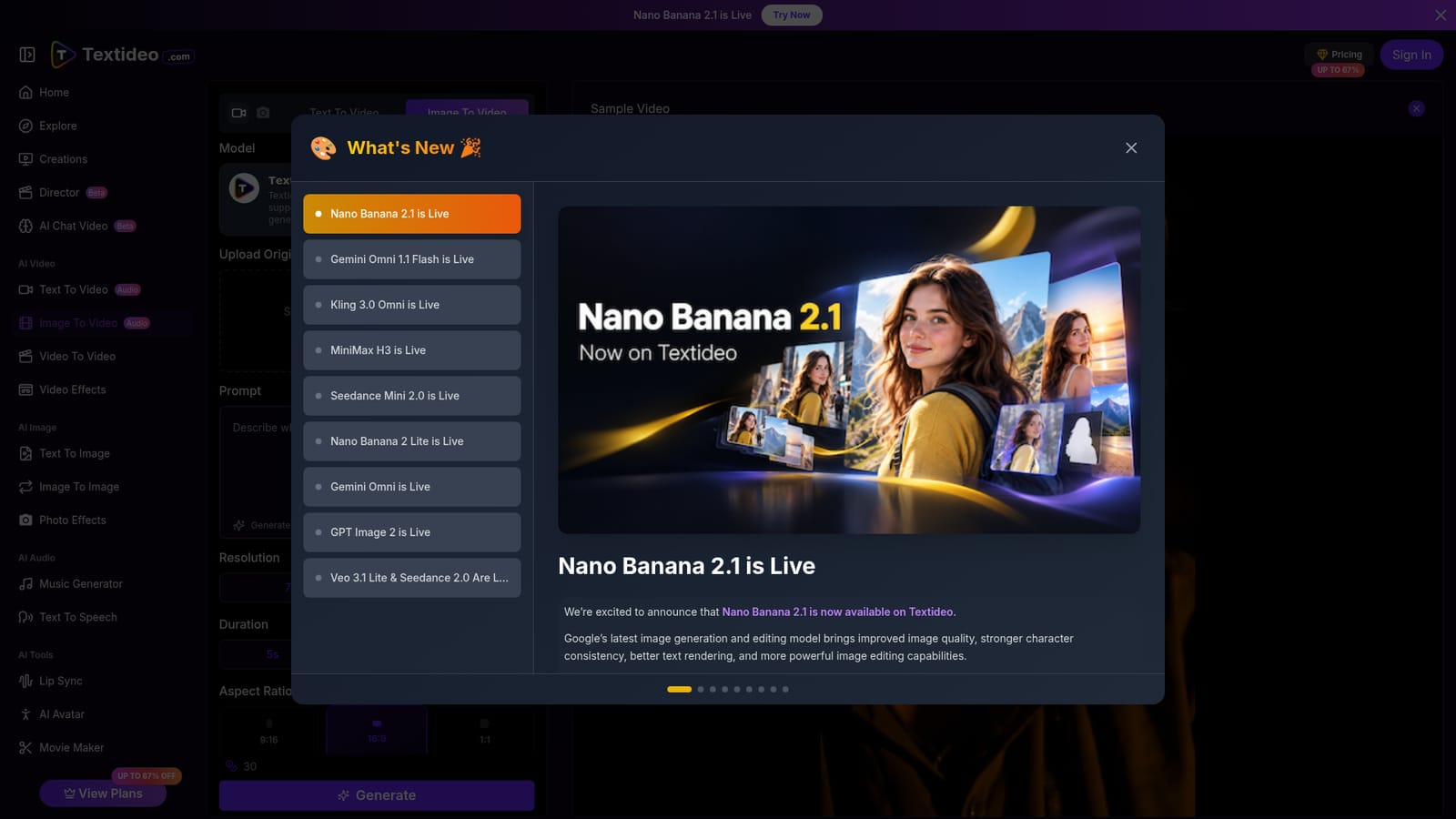Click the Try Now banner button

point(792,15)
